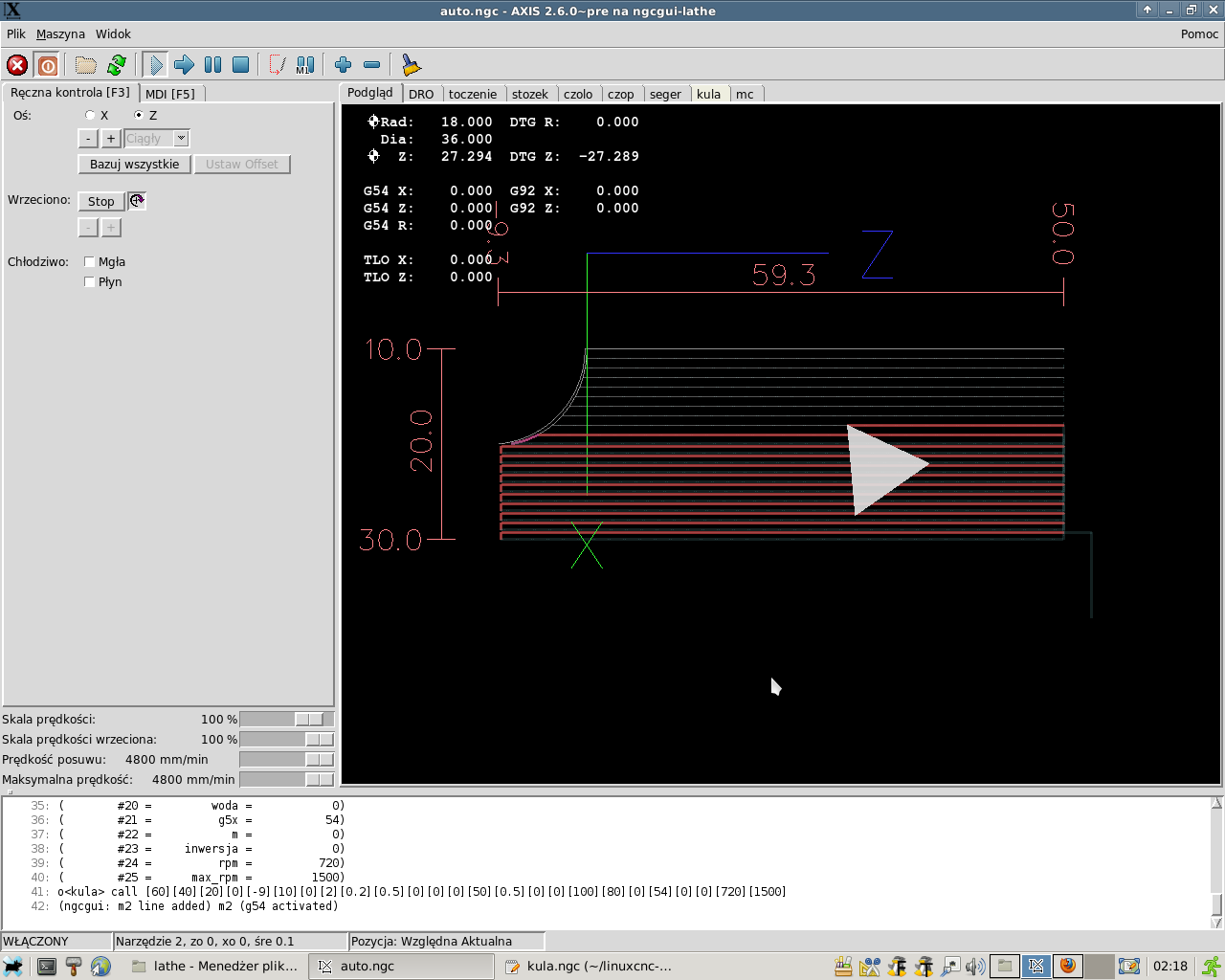
Task: Switch to the DRO tab
Action: pyautogui.click(x=421, y=94)
